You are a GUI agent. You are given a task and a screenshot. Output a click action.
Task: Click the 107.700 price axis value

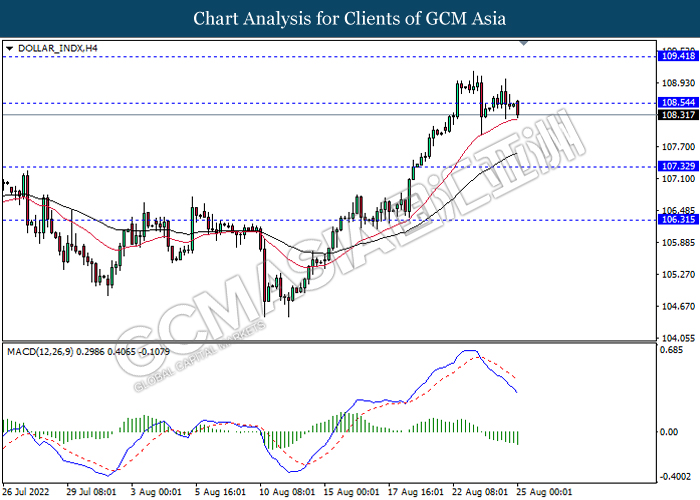[x=678, y=146]
